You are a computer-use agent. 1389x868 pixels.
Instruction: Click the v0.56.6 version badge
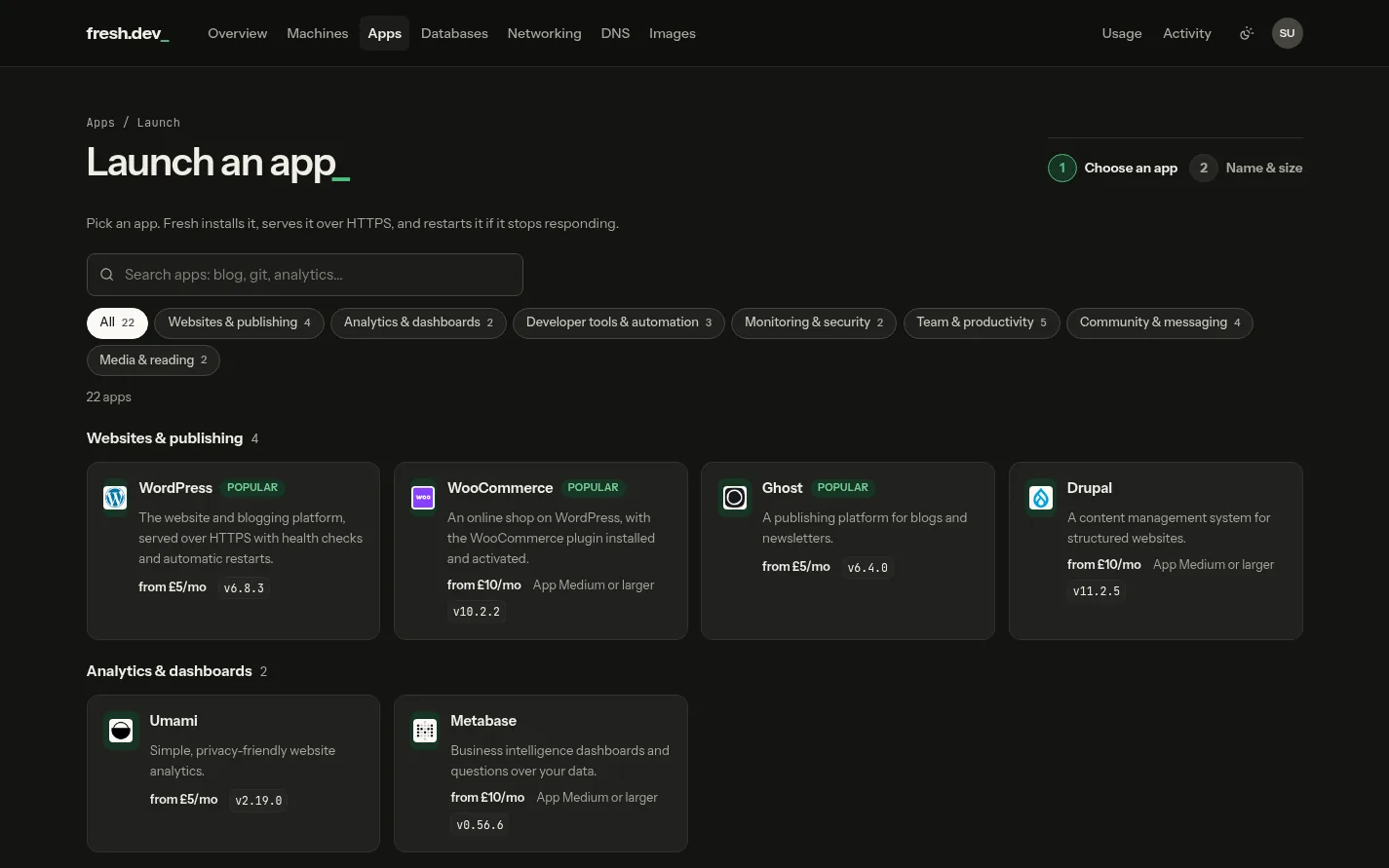click(x=481, y=825)
